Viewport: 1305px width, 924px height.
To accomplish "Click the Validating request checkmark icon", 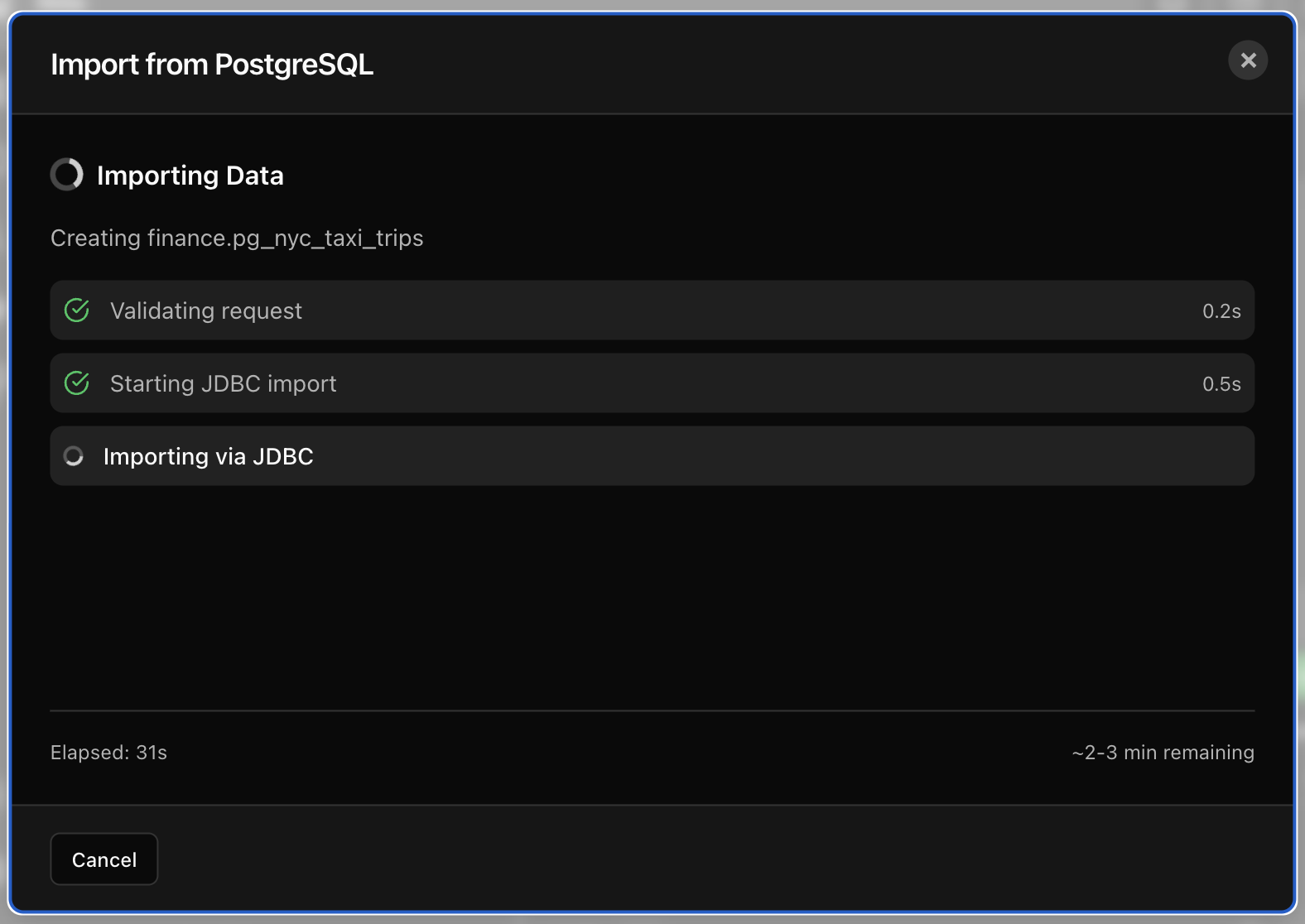I will point(77,310).
